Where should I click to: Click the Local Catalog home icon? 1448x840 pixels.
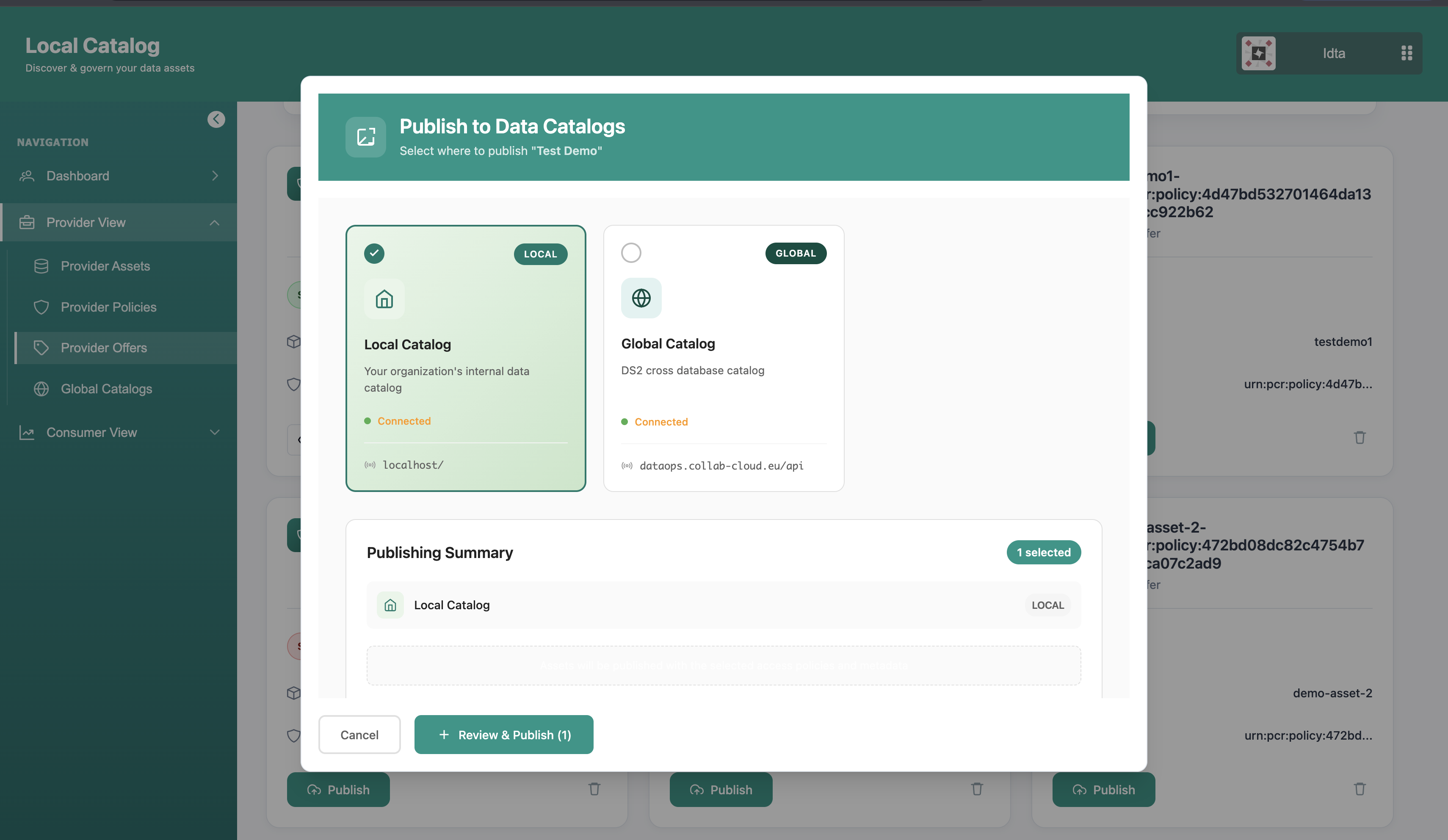coord(384,299)
